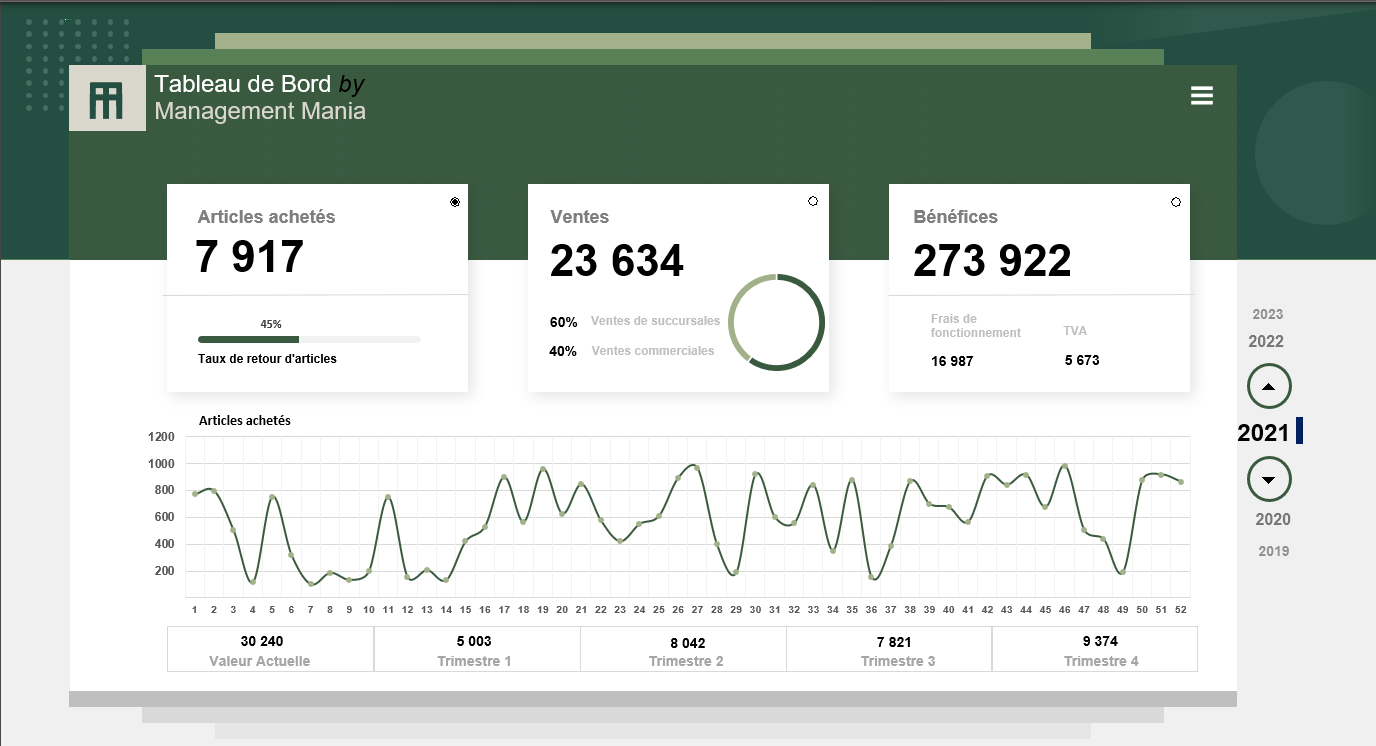Screen dimensions: 1376x746
Task: Click the week 52 x-axis label
Action: [x=1181, y=609]
